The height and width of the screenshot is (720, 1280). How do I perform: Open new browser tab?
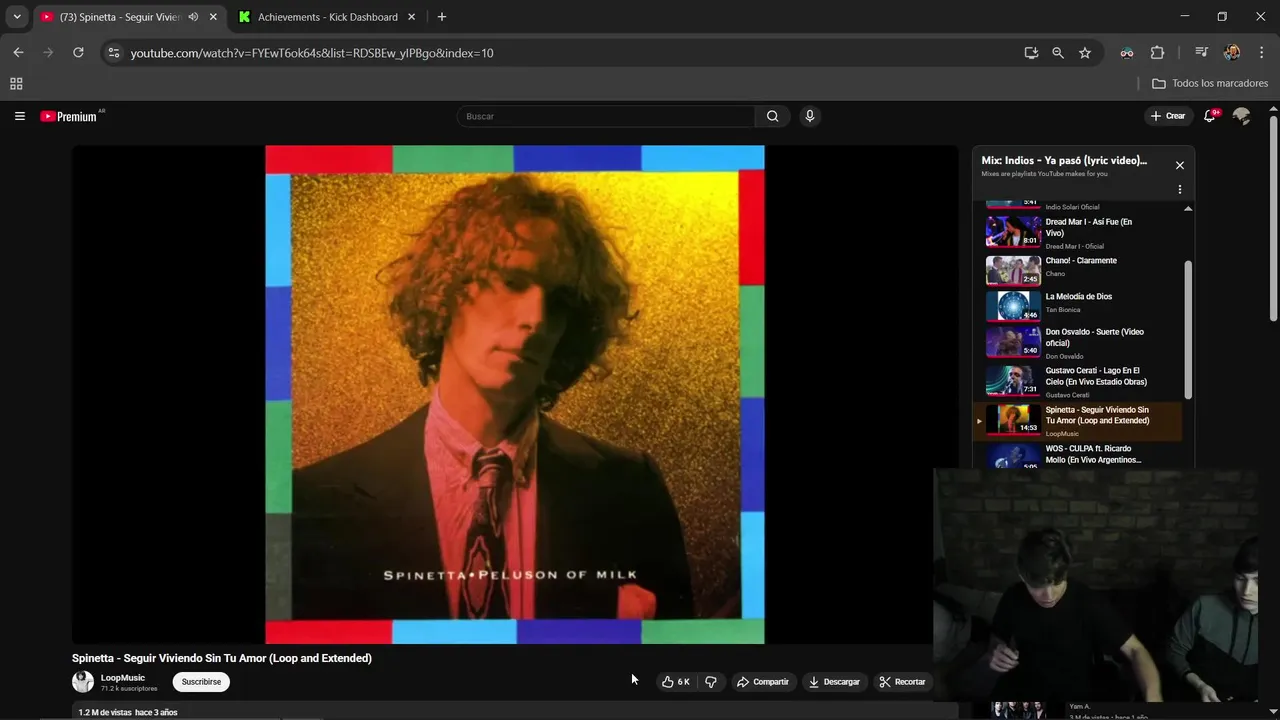click(442, 17)
